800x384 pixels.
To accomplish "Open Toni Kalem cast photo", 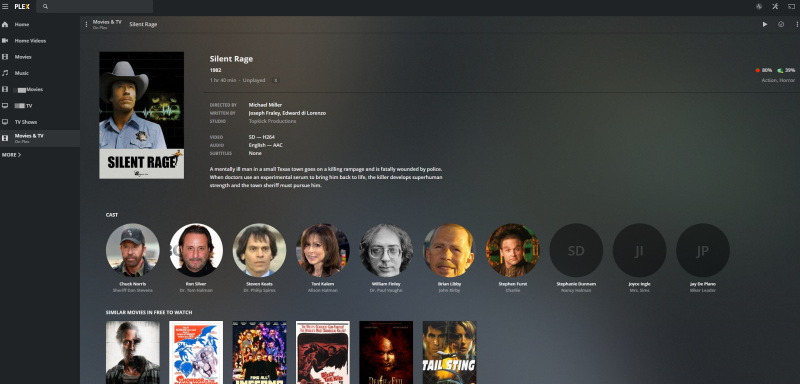I will 322,250.
